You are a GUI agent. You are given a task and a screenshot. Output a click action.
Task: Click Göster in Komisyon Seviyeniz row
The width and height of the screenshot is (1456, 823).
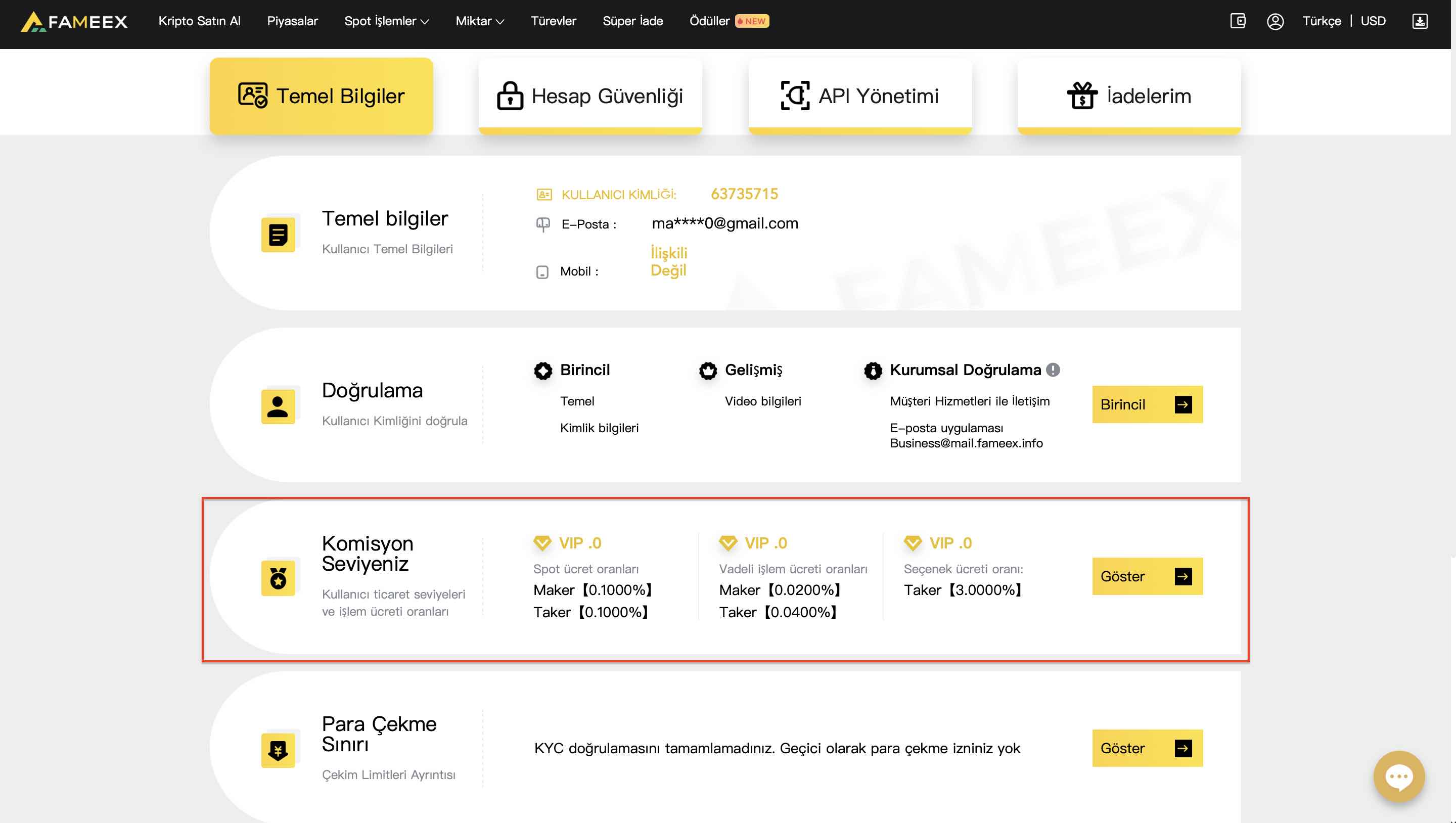(x=1148, y=576)
